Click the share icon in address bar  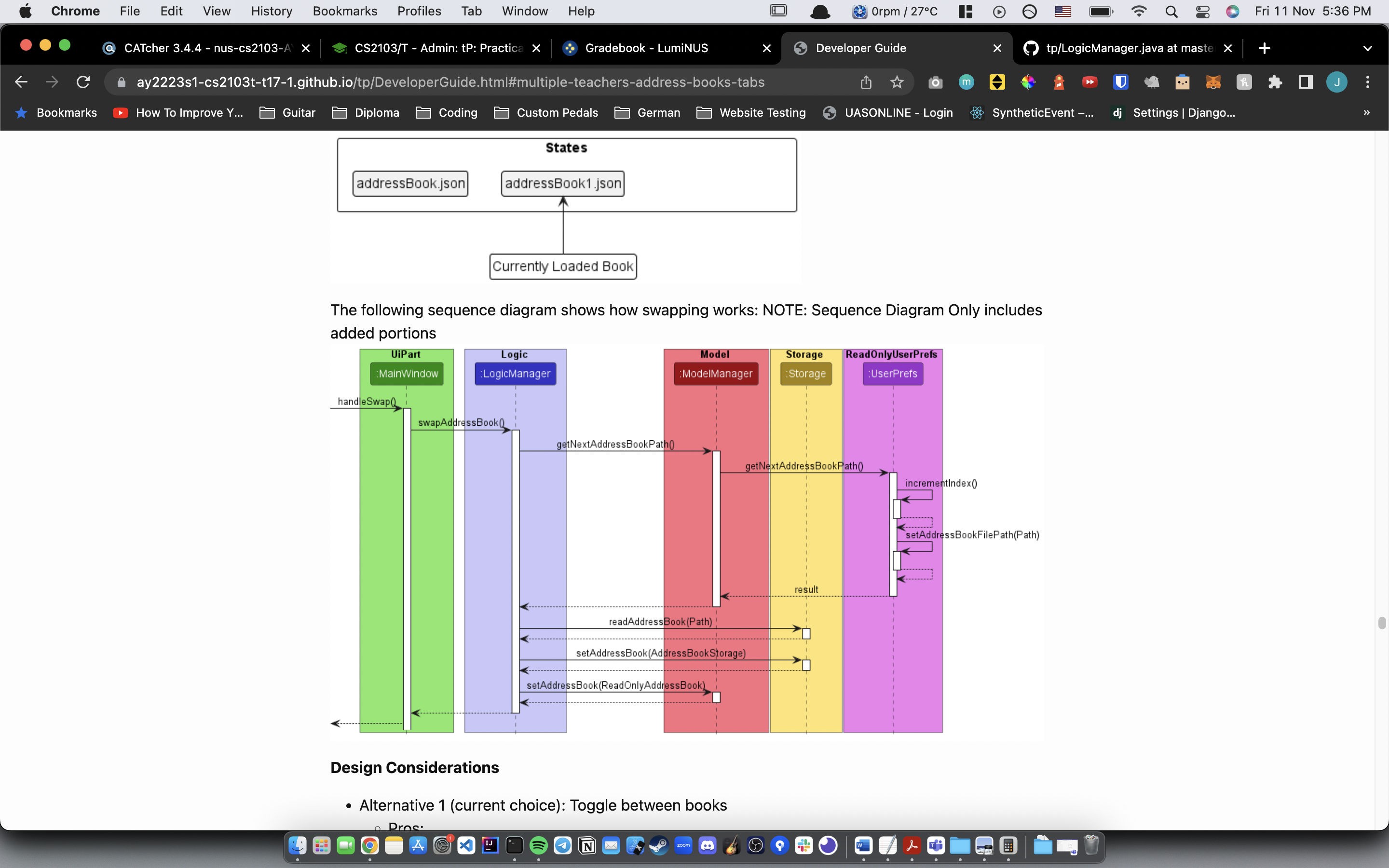(866, 82)
